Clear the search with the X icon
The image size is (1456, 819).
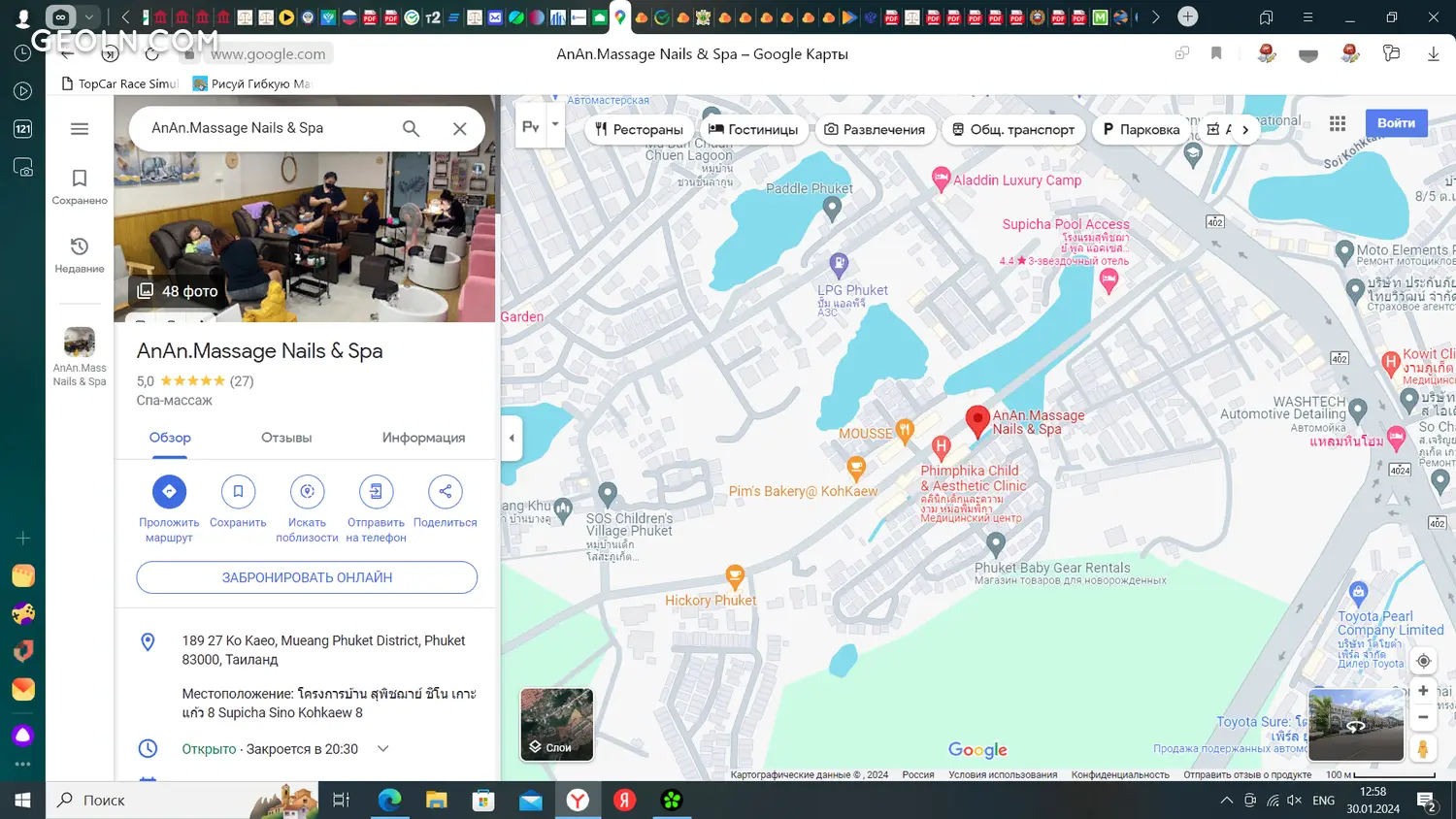point(460,128)
